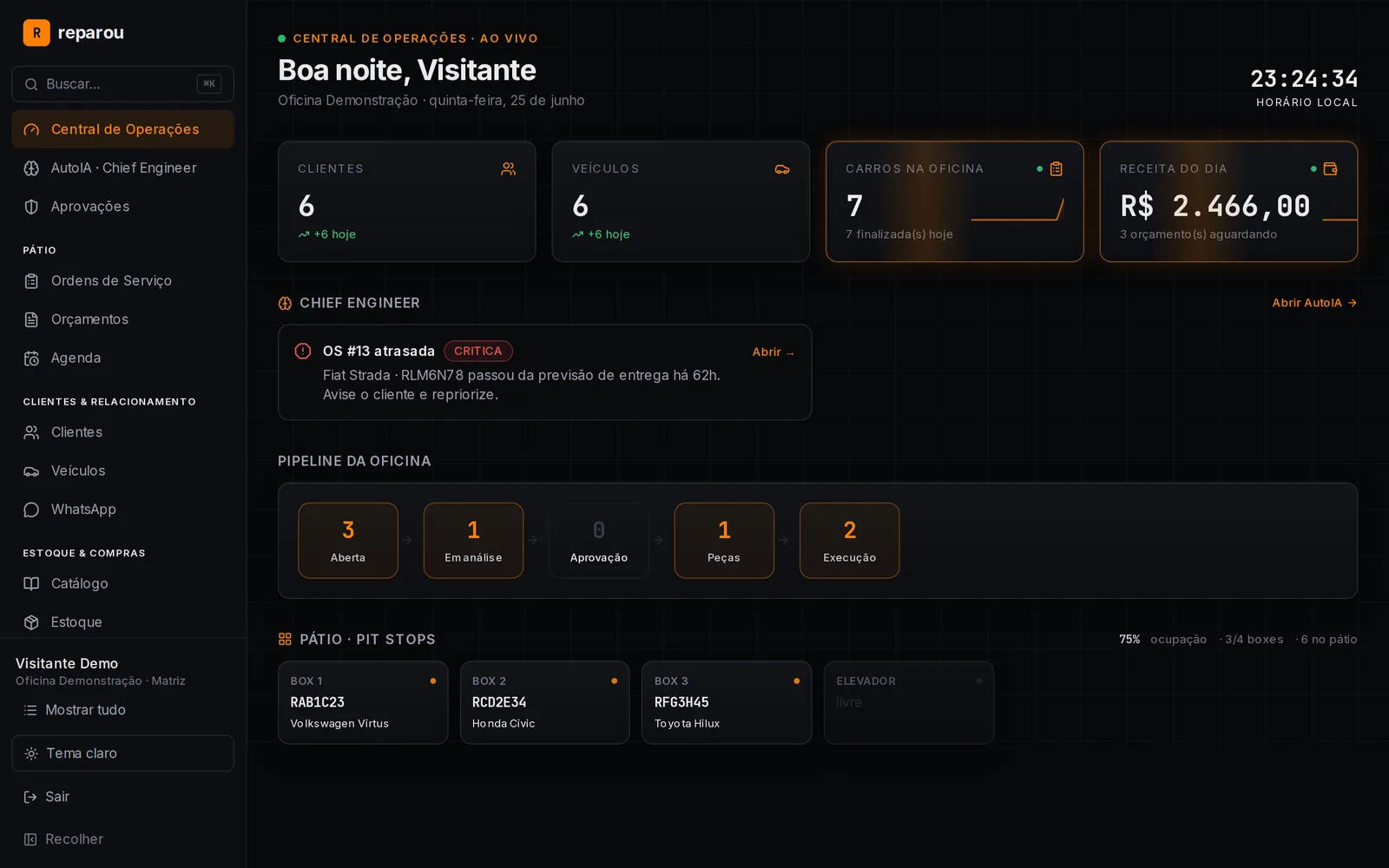Open the Veículos stat card
The image size is (1389, 868).
point(681,201)
